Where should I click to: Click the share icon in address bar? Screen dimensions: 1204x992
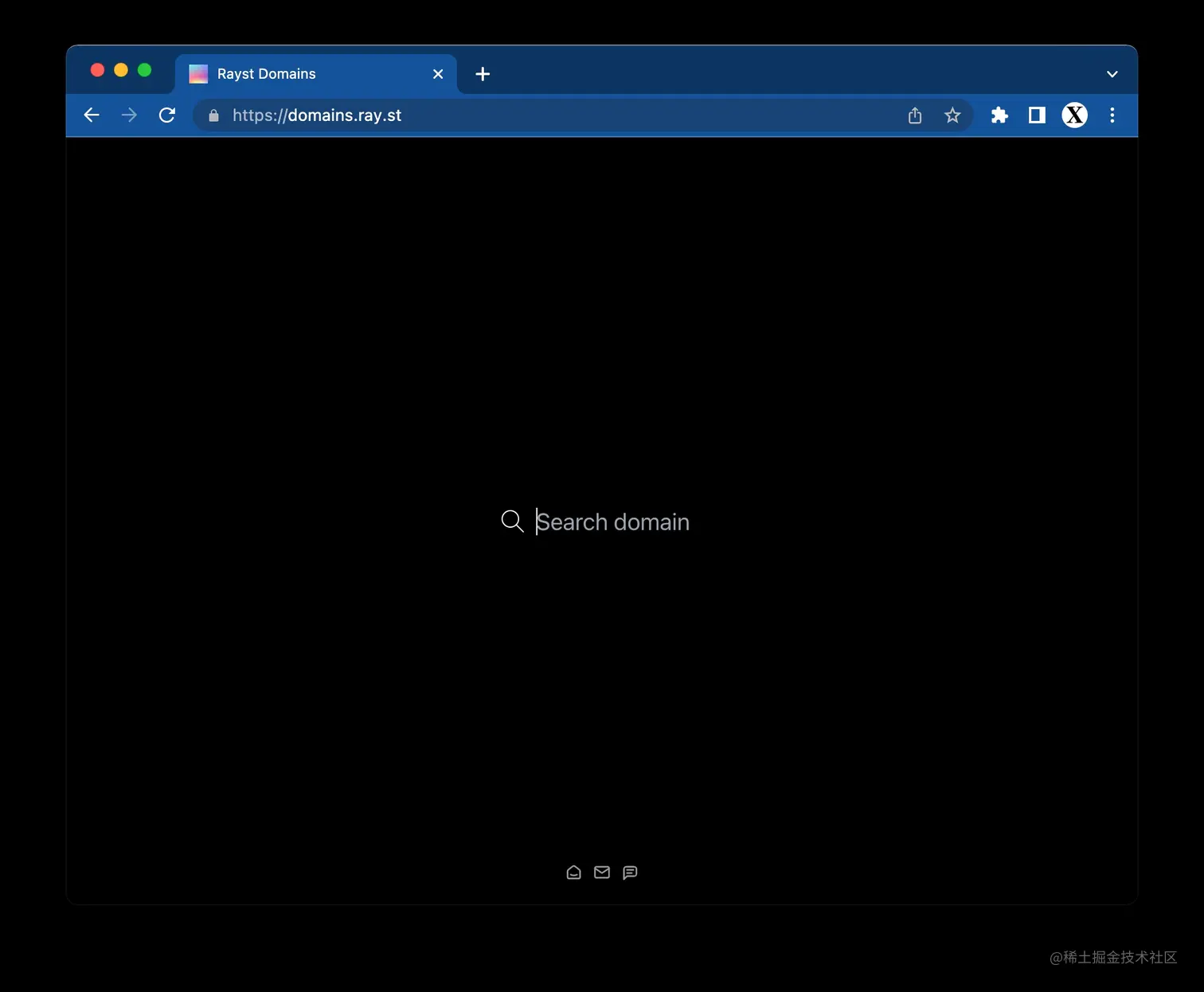914,115
